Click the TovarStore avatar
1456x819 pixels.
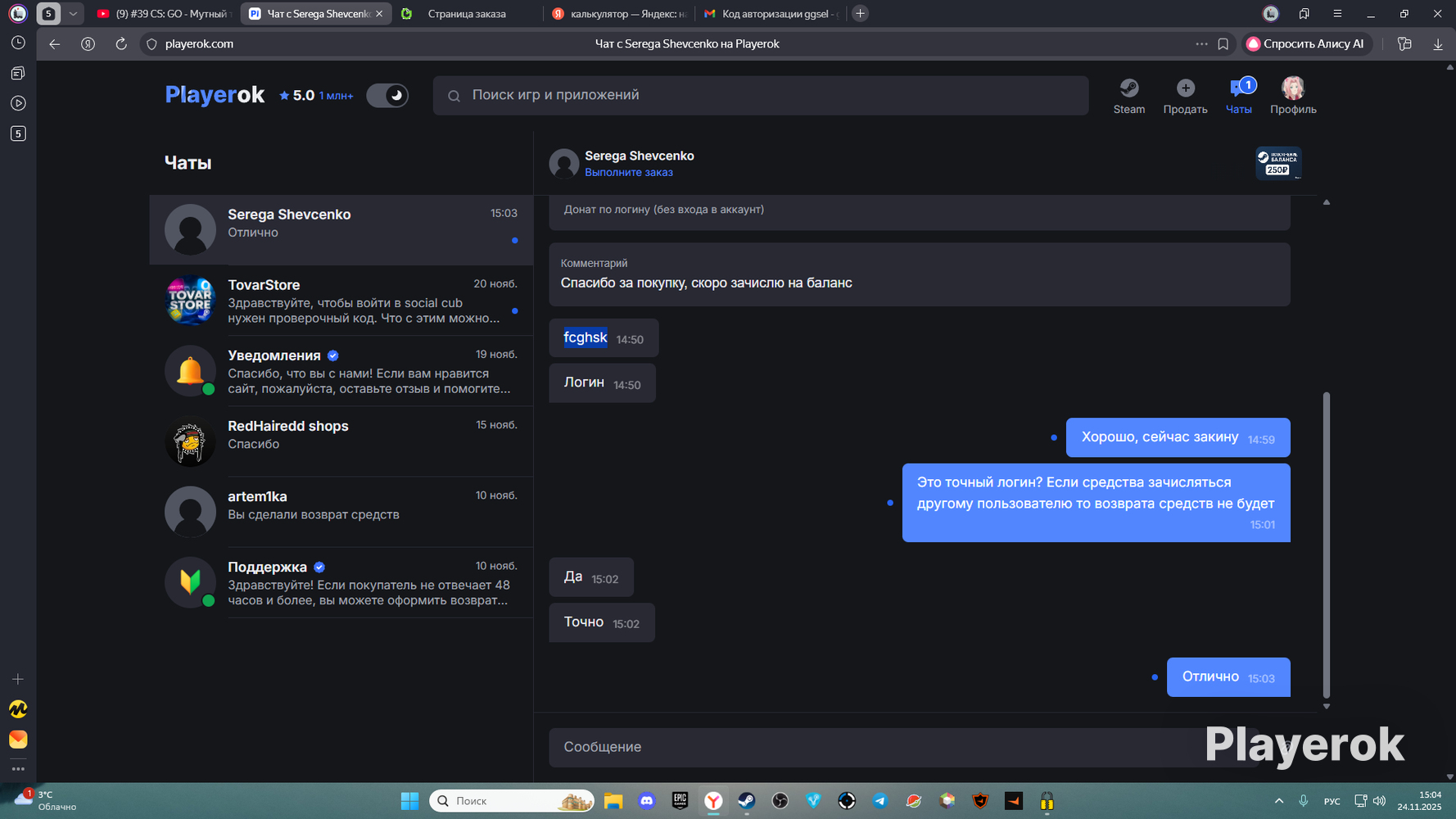[190, 301]
